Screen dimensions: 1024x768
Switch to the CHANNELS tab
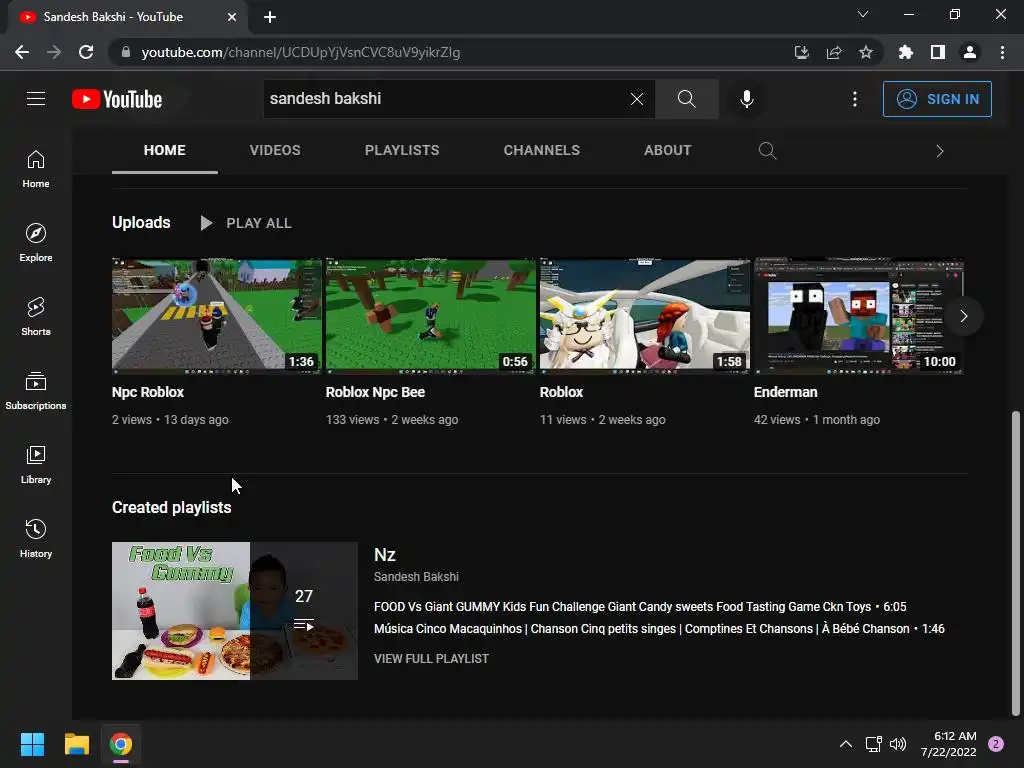[x=541, y=150]
